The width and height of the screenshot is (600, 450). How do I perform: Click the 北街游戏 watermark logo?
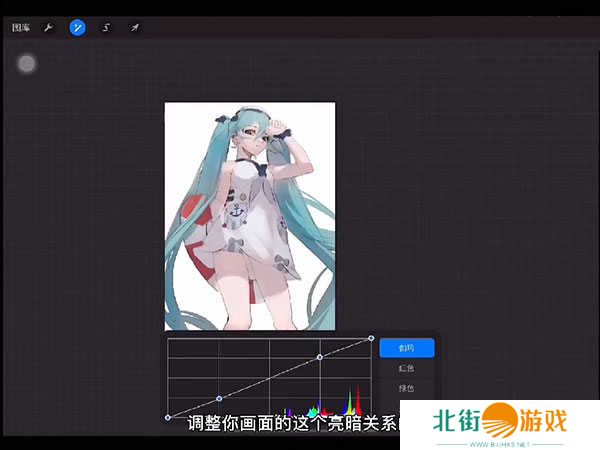[500, 420]
